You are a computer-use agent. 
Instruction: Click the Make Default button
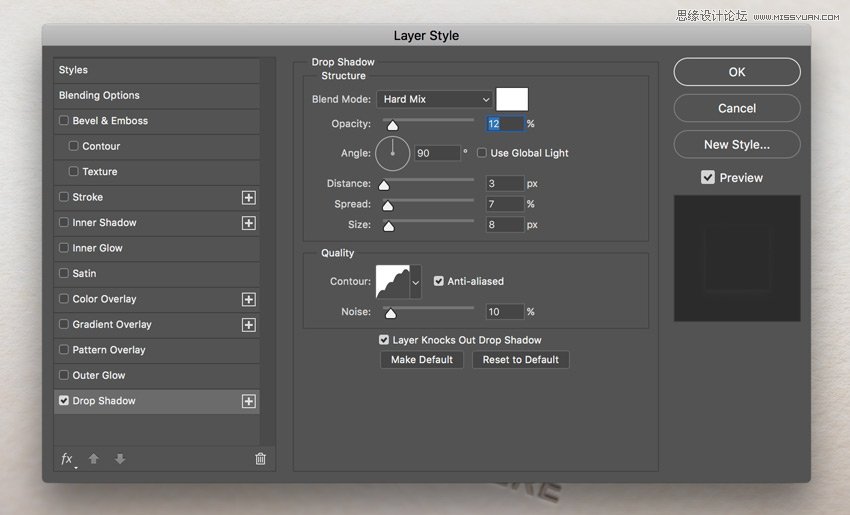coord(421,360)
